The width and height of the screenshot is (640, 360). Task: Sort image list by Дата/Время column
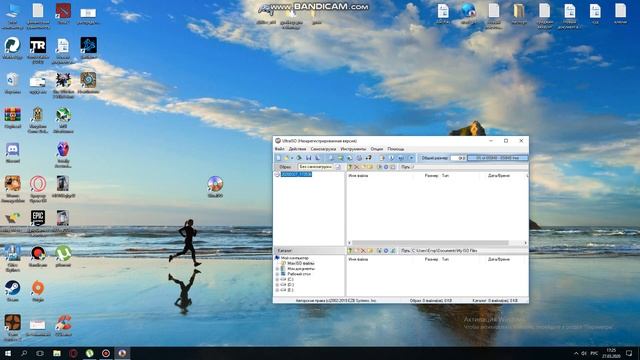[498, 176]
